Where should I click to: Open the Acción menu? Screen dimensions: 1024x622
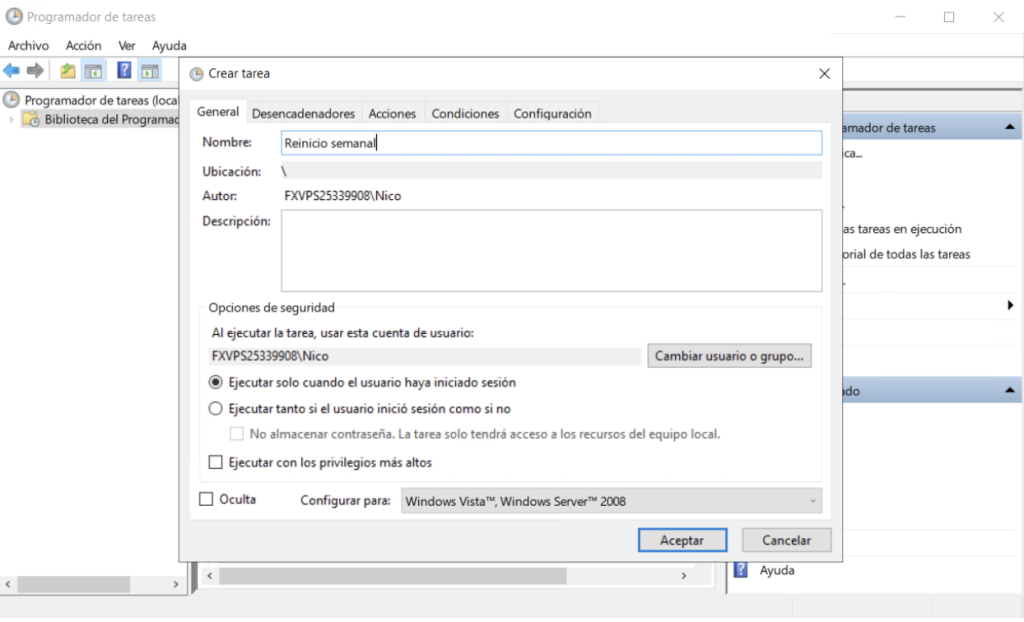click(x=83, y=45)
